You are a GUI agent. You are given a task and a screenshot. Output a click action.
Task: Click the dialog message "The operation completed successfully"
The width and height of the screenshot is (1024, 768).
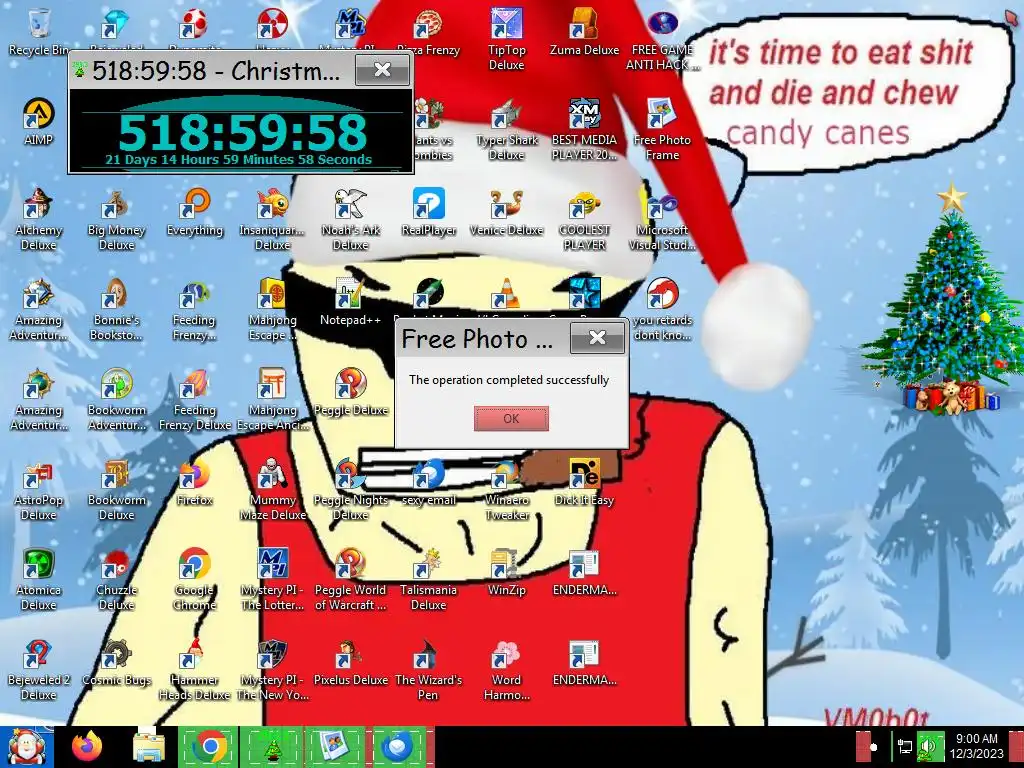(509, 380)
